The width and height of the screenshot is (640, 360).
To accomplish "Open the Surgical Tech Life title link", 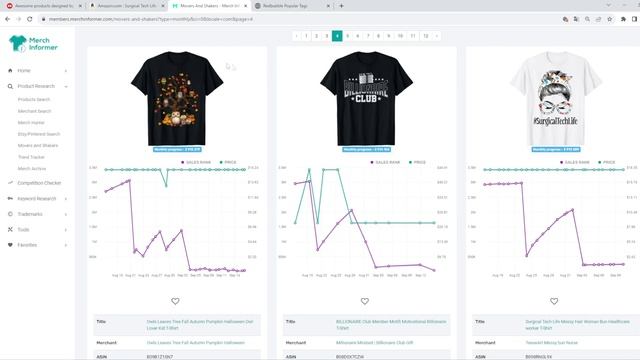I will pyautogui.click(x=578, y=325).
